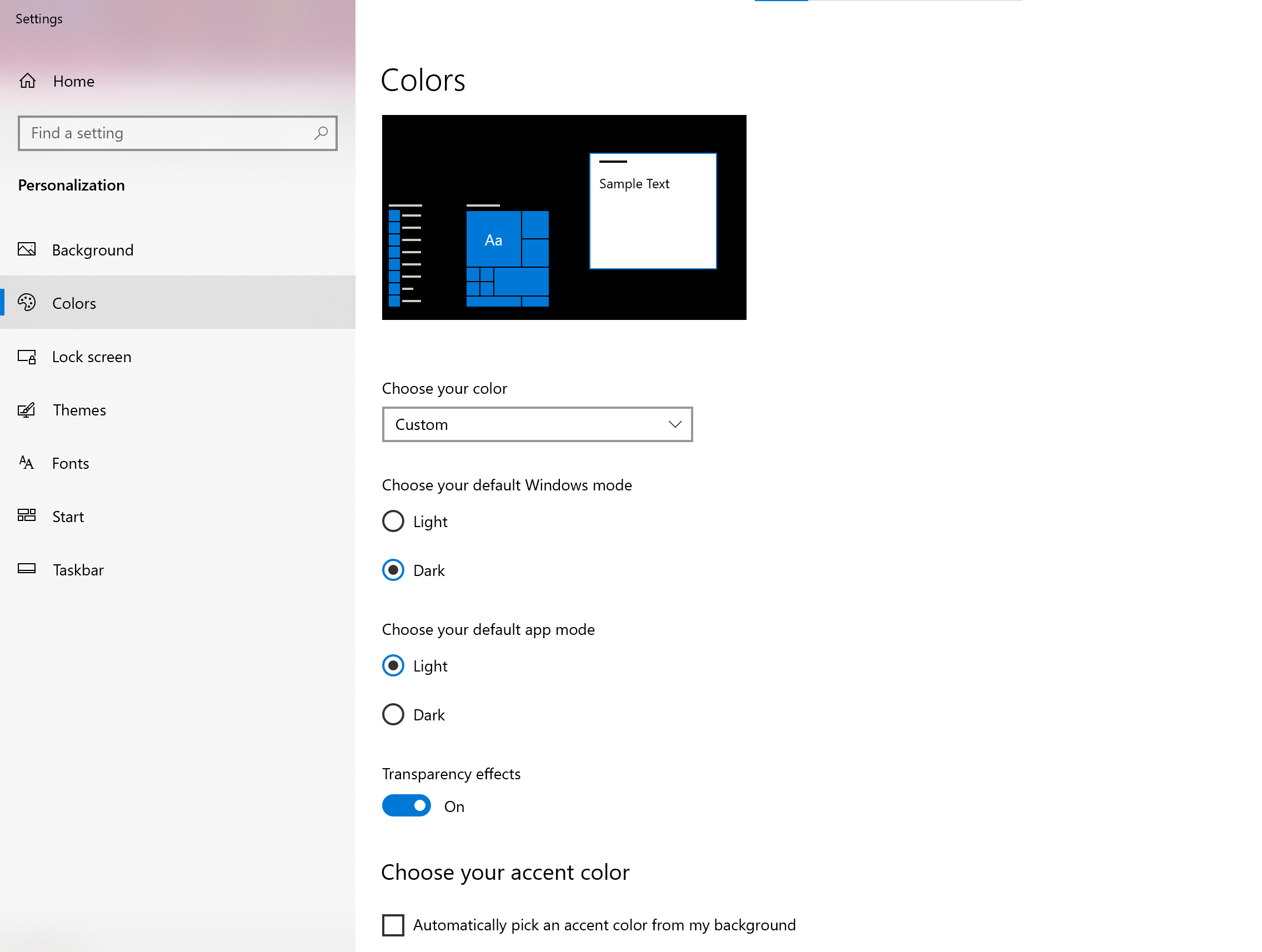Click the search magnifier icon

(x=320, y=133)
